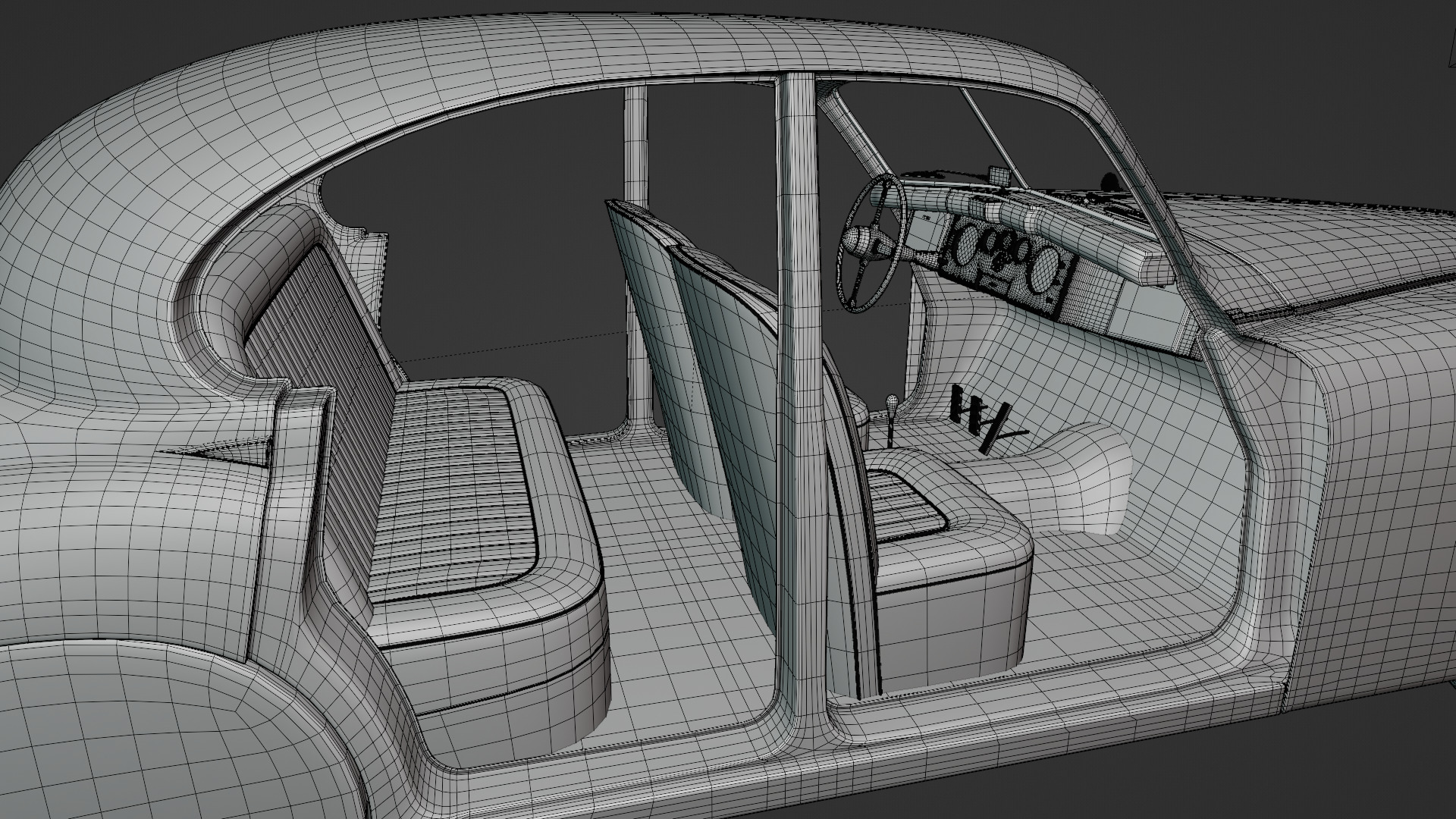Select the steering wheel in the viewport

(x=872, y=241)
